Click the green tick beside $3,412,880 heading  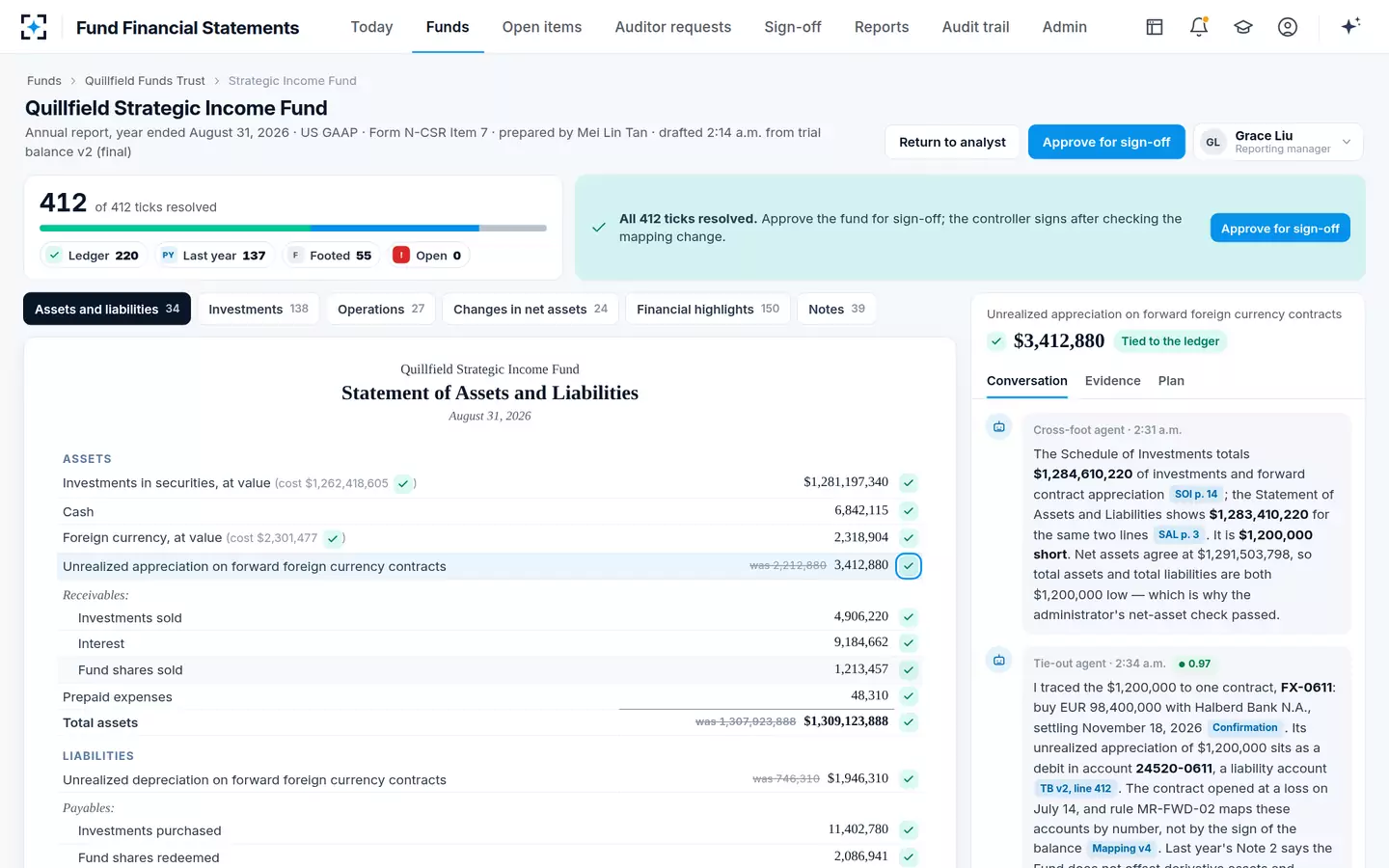click(996, 341)
